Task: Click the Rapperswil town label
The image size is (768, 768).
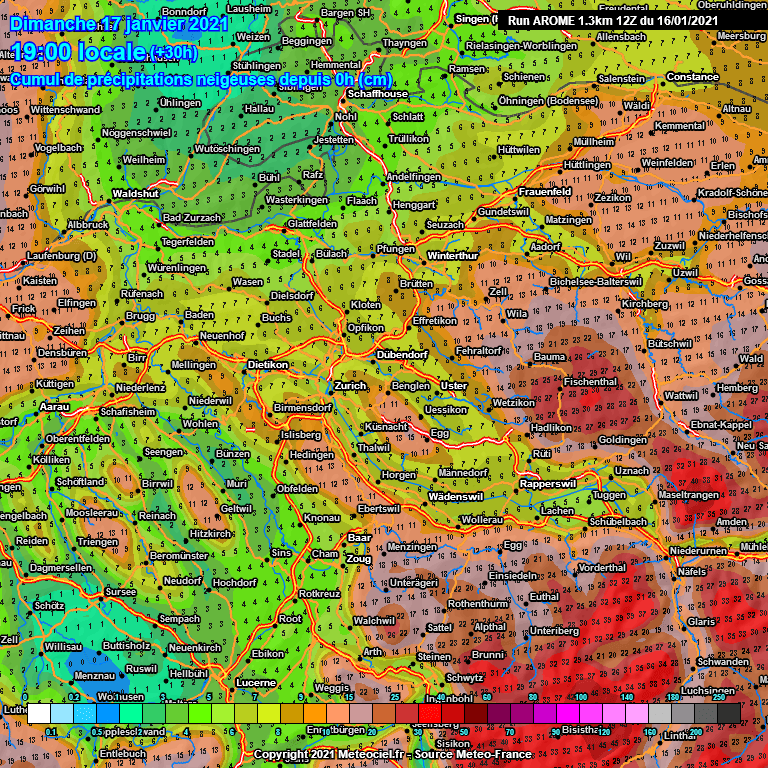Action: (x=548, y=483)
